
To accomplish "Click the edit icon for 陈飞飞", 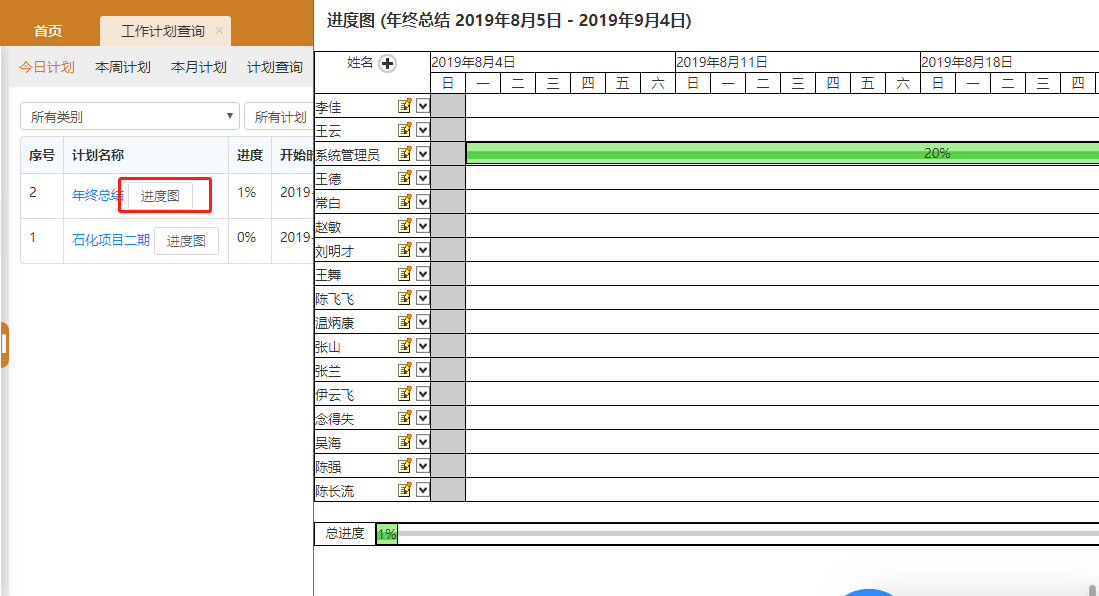I will (x=405, y=298).
